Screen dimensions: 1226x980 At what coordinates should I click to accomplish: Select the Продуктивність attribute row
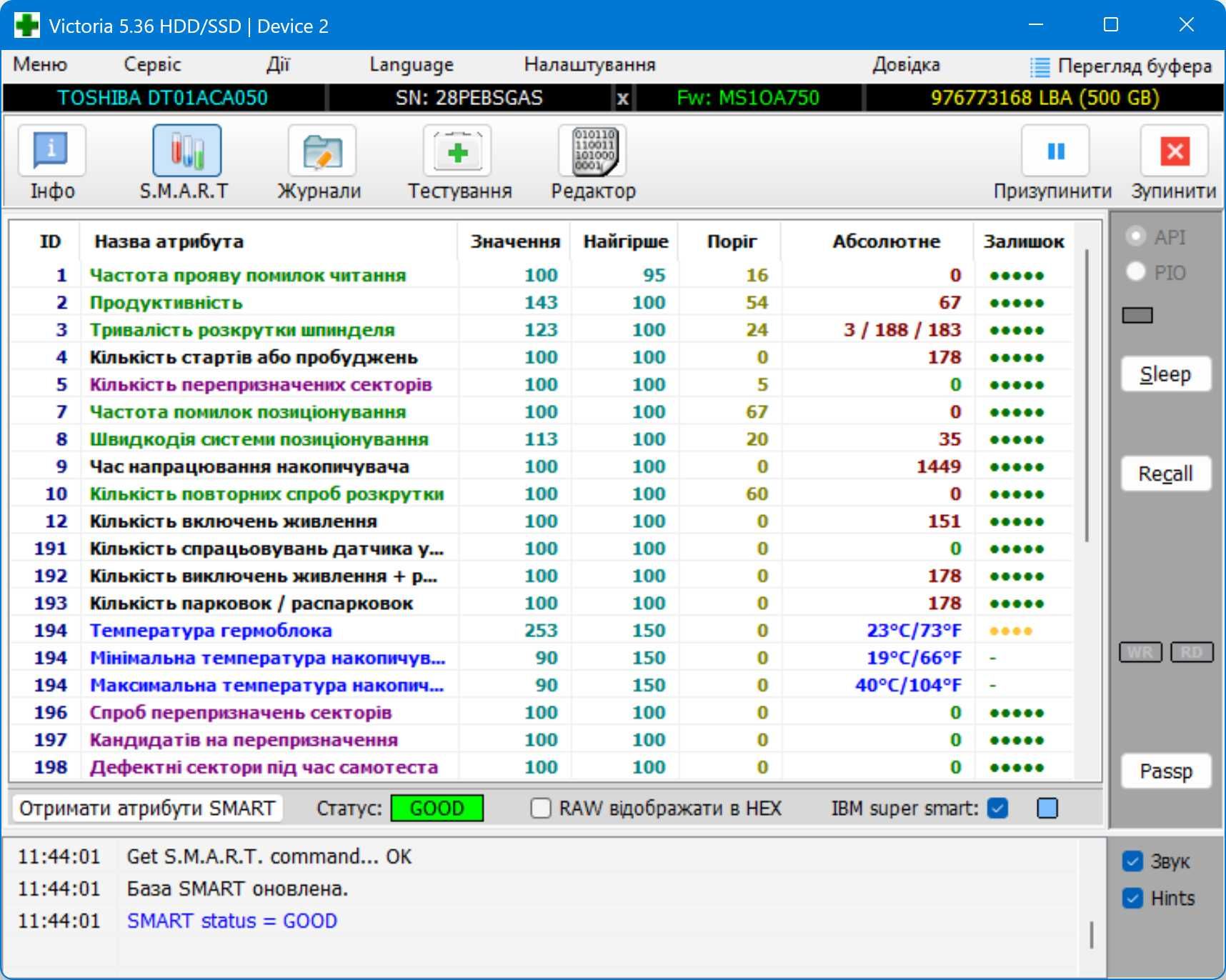542,302
